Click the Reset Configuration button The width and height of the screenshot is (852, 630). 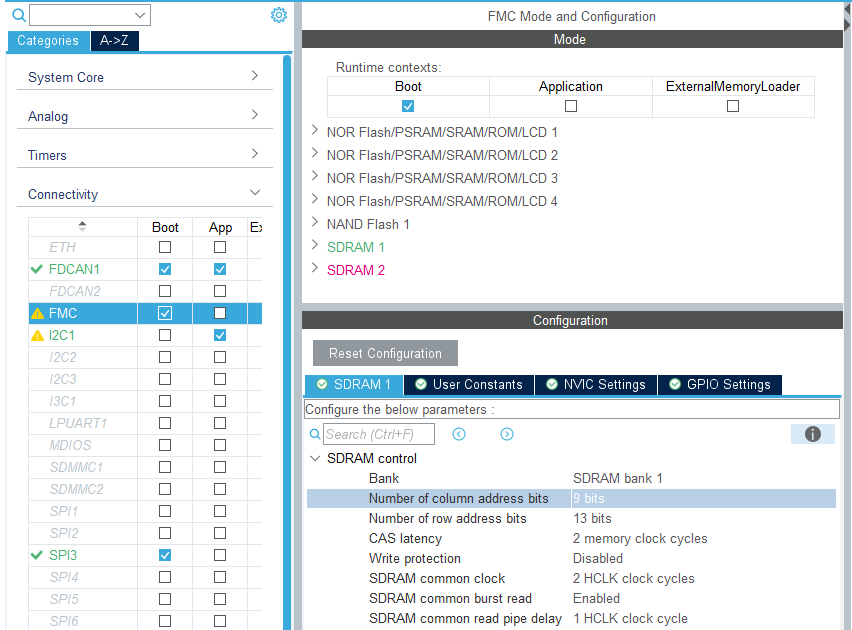coord(384,353)
